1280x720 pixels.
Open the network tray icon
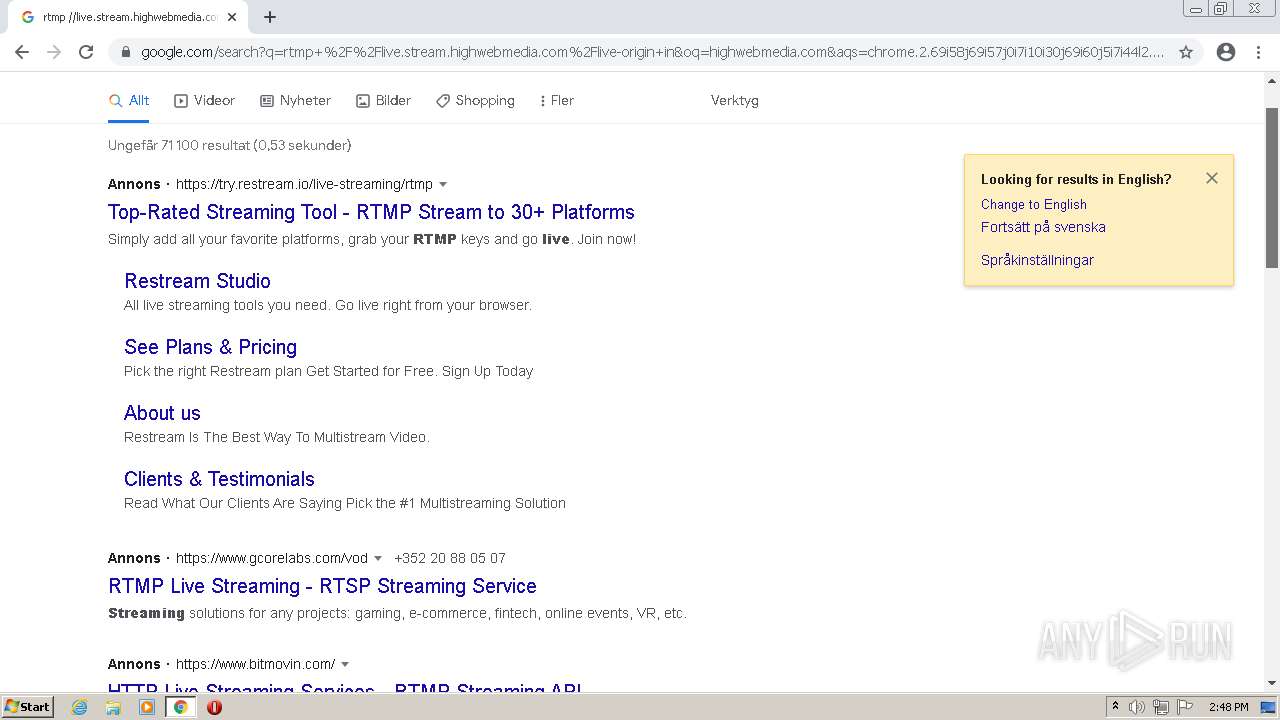[x=1161, y=707]
